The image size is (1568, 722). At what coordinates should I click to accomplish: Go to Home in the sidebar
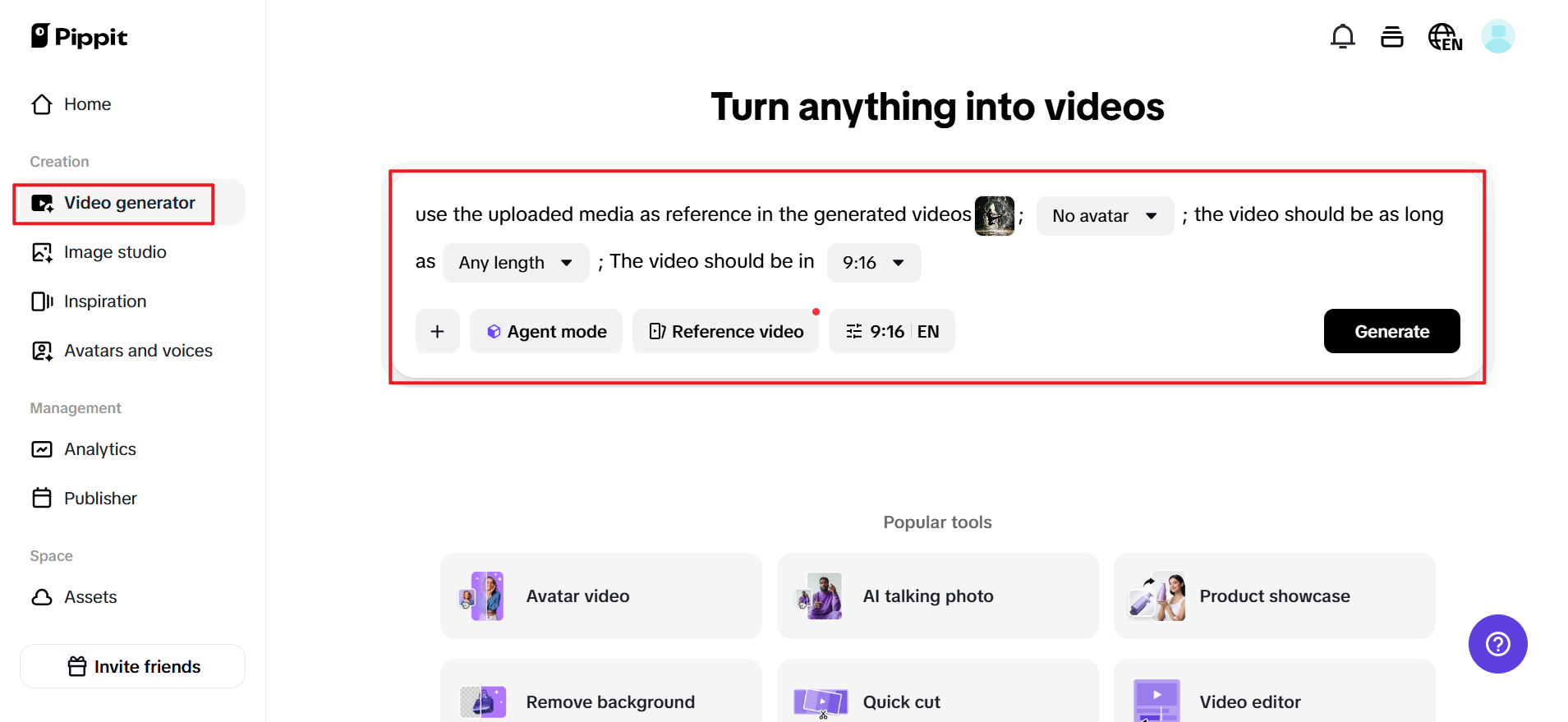(132, 104)
